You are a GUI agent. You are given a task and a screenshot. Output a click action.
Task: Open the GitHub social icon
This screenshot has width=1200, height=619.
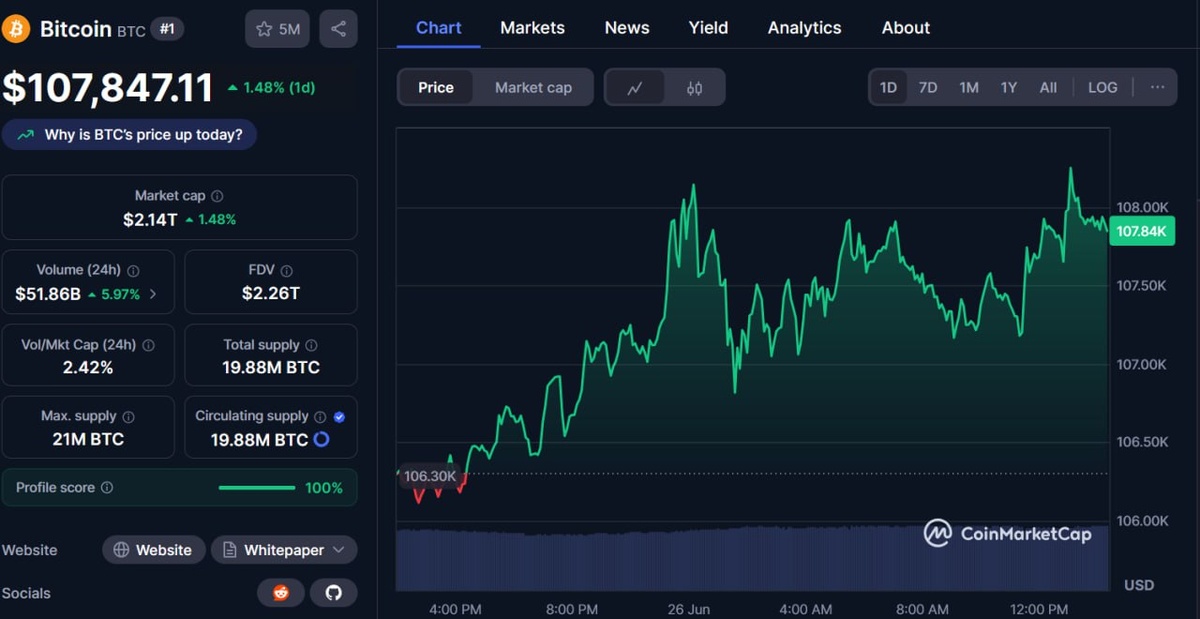(334, 593)
